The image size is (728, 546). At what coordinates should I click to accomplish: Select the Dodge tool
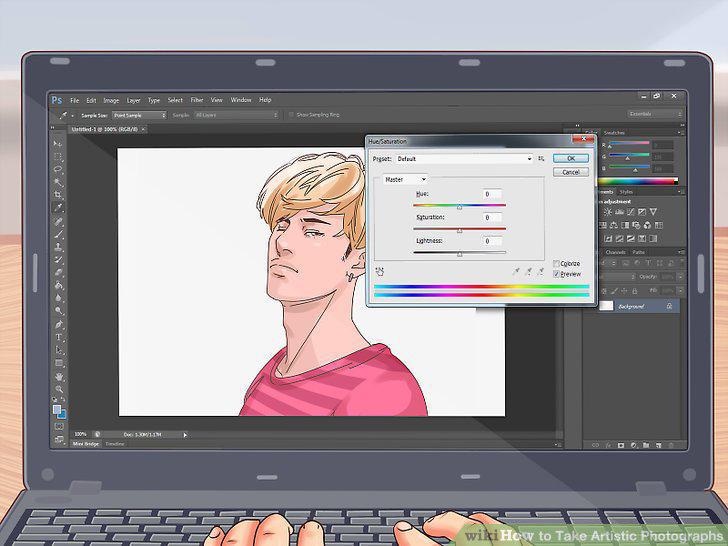coord(58,310)
